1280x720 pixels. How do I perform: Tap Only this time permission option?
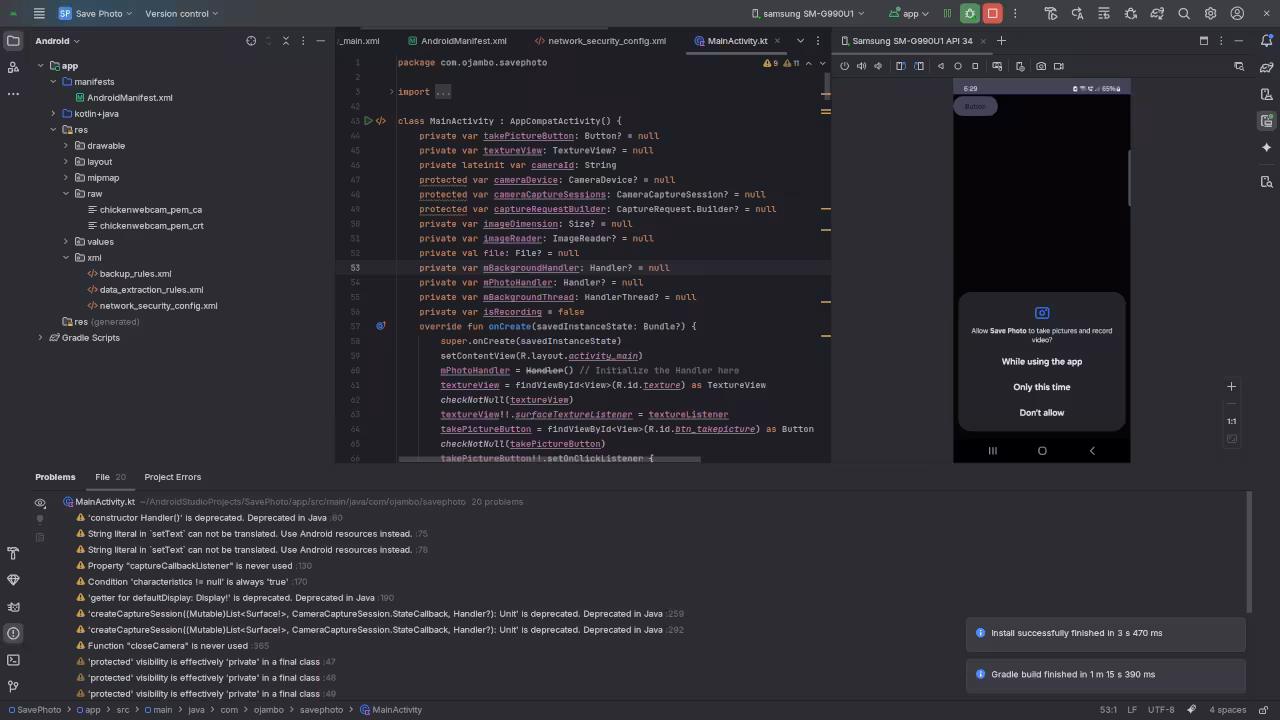click(x=1042, y=387)
